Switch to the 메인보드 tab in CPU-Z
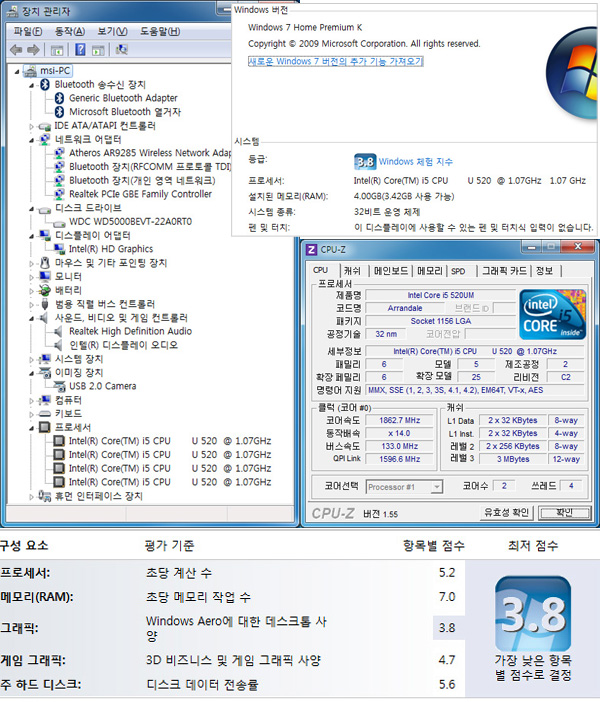Image resolution: width=600 pixels, height=702 pixels. tap(391, 271)
